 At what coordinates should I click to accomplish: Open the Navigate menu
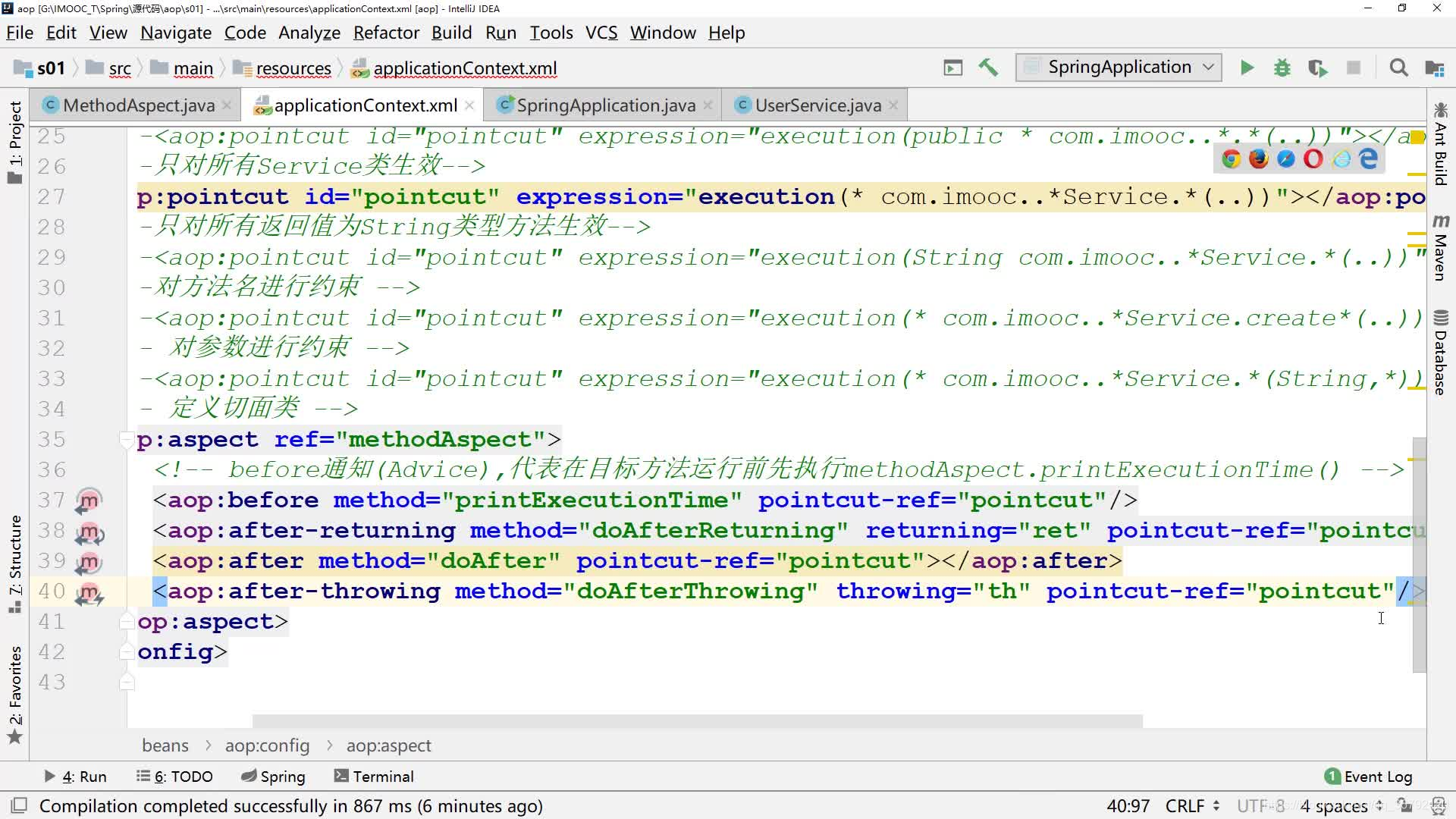(x=176, y=33)
